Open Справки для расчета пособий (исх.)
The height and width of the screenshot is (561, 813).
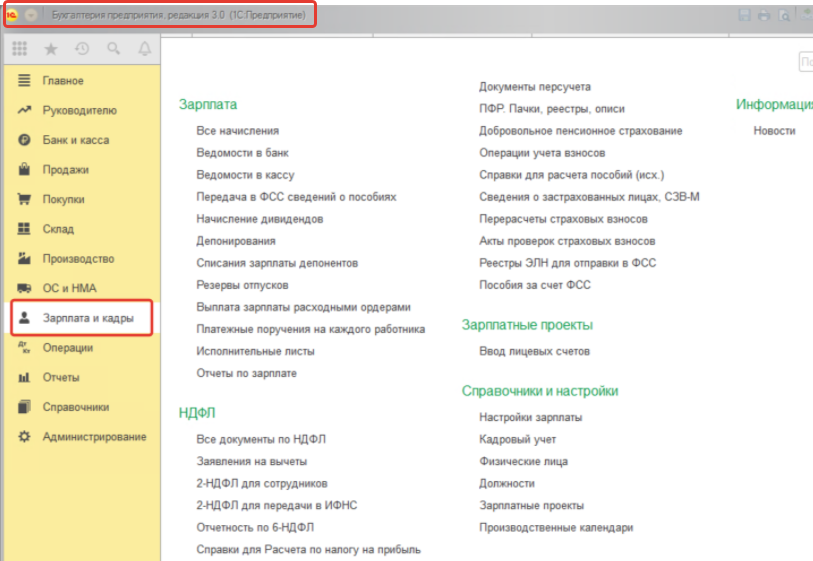tap(571, 175)
